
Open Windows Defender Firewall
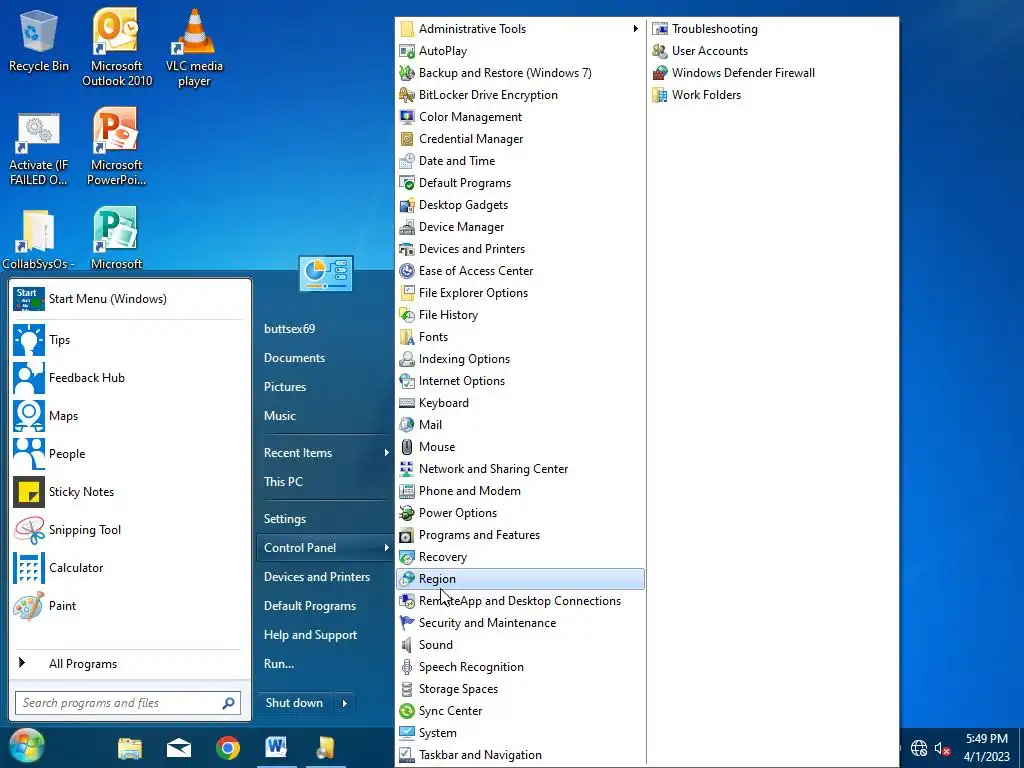(x=773, y=72)
